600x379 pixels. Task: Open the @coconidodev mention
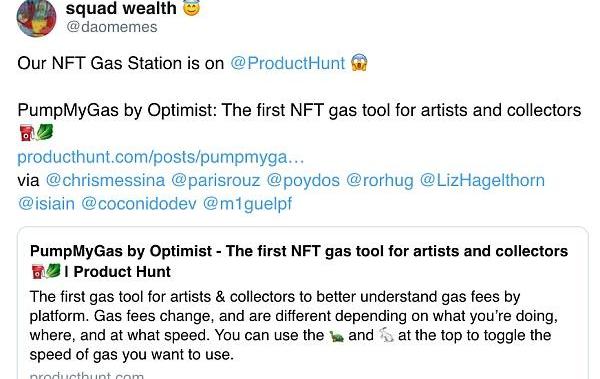pyautogui.click(x=139, y=204)
